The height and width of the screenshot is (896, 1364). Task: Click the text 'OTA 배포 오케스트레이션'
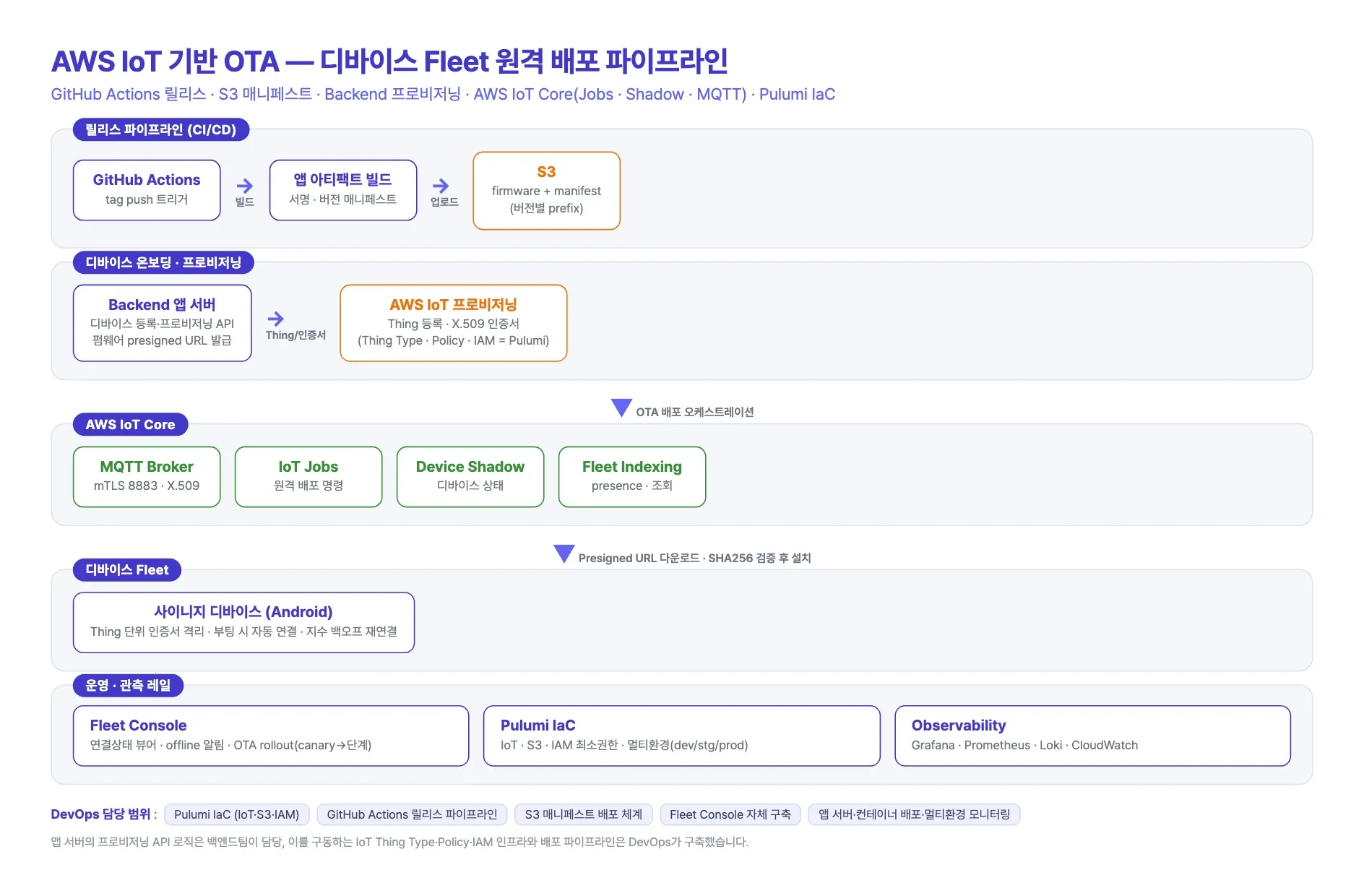pyautogui.click(x=695, y=412)
